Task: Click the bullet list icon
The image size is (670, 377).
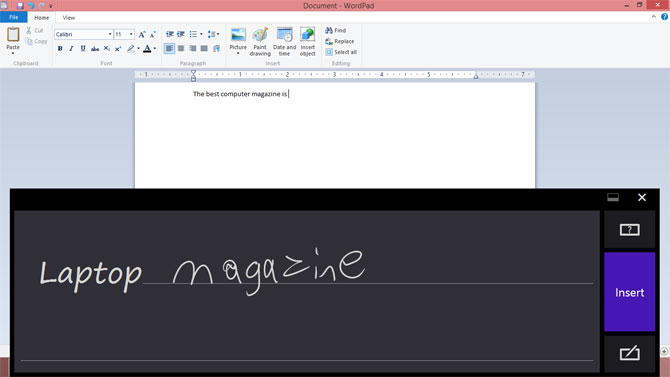Action: pos(193,34)
